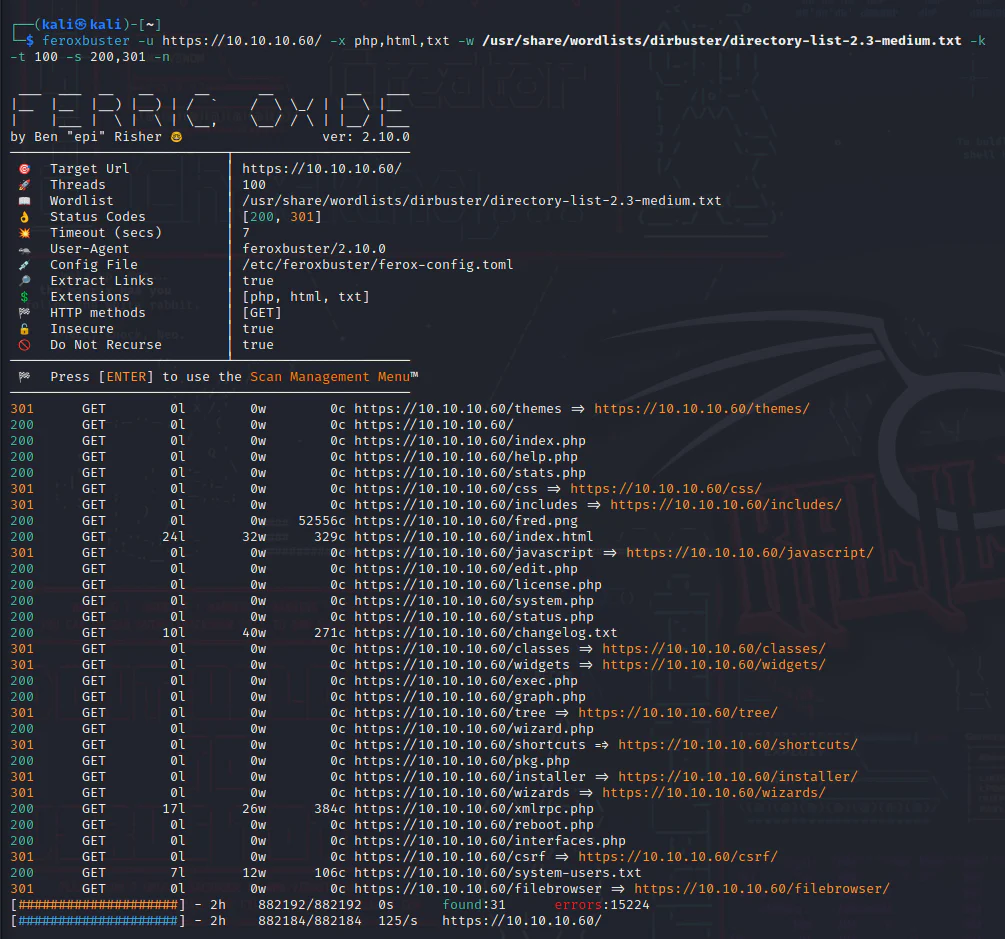
Task: Click the mouse icon beside User-Agent
Action: click(x=24, y=250)
